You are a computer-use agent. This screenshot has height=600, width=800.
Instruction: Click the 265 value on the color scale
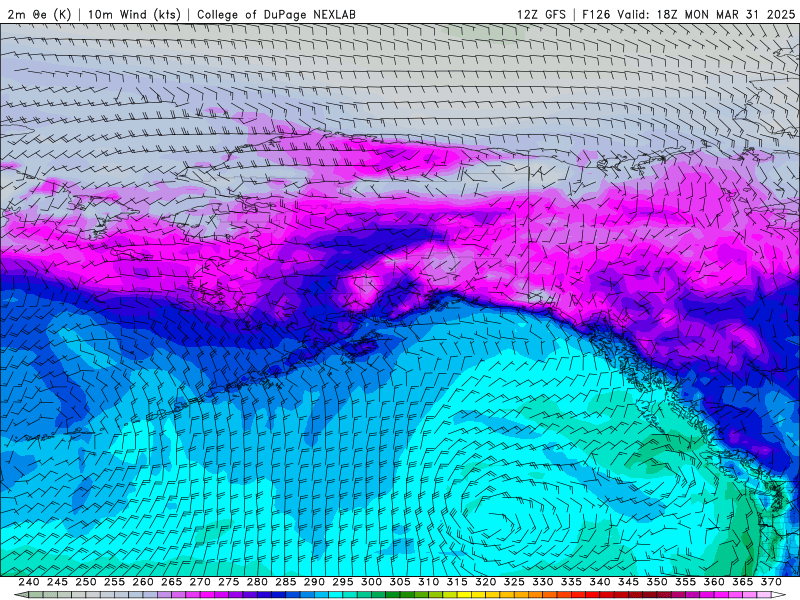(172, 582)
